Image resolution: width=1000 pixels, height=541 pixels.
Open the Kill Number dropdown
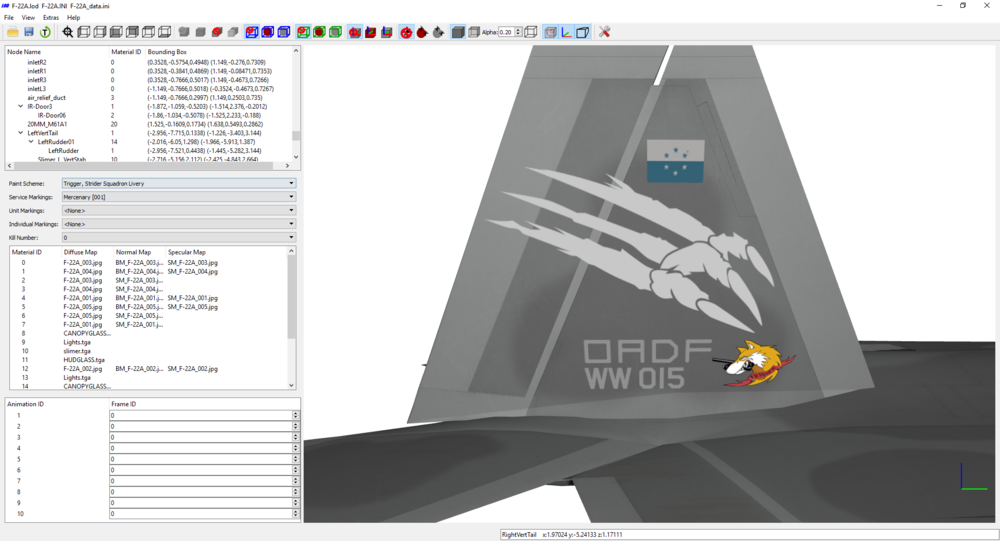click(x=179, y=237)
